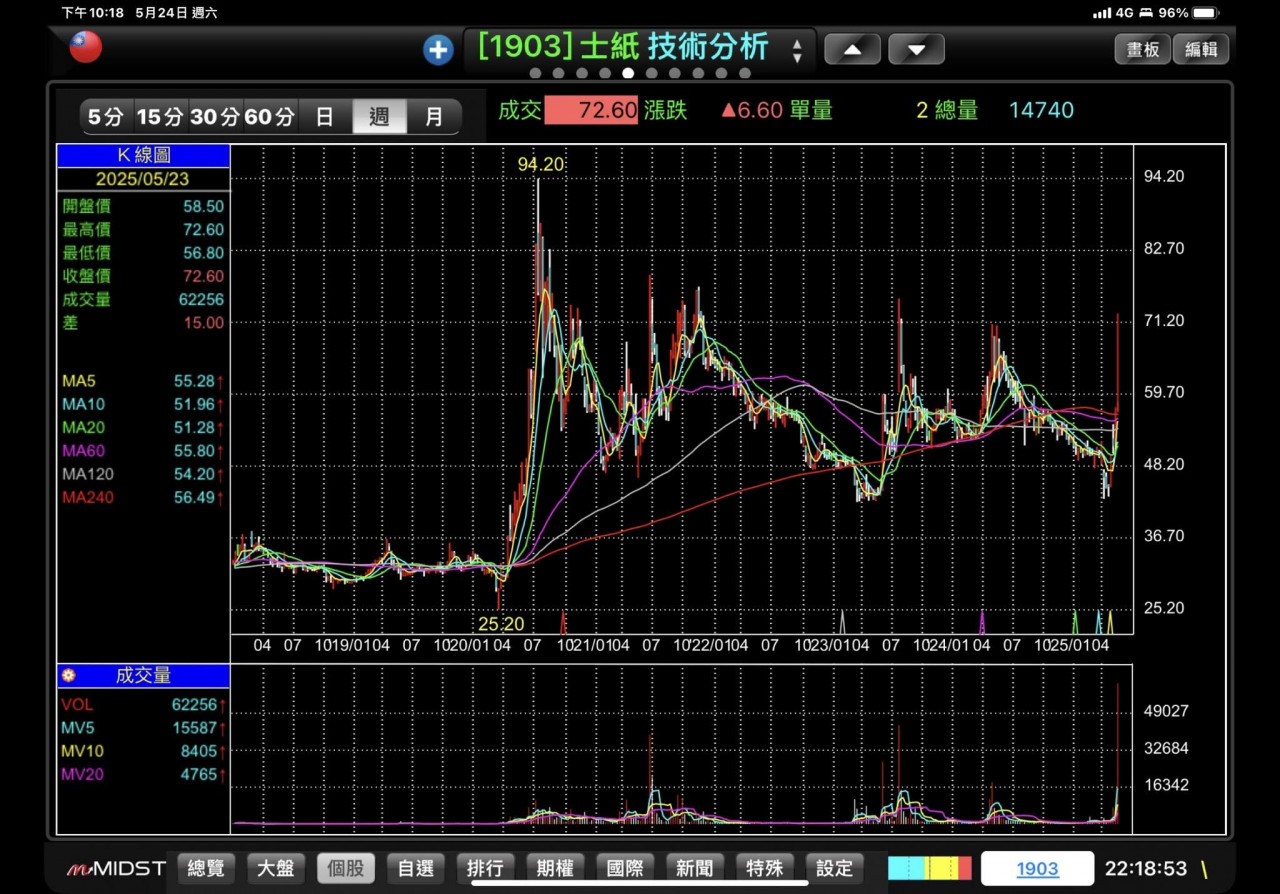This screenshot has width=1280, height=894.
Task: Open the 新聞 news tab
Action: (694, 868)
